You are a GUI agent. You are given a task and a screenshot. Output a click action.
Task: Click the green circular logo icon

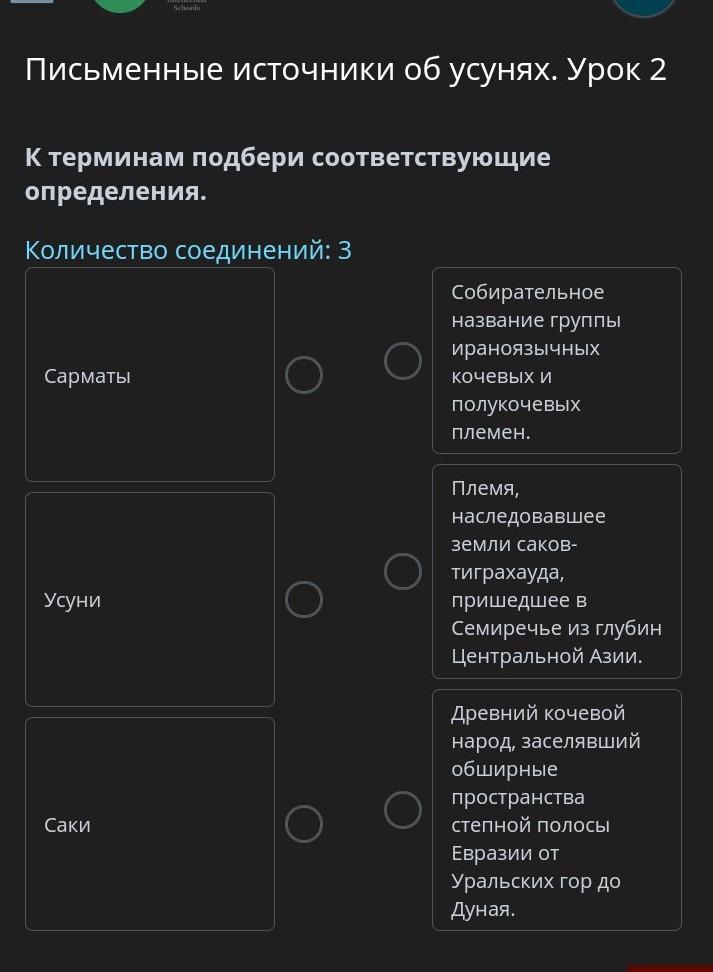point(120,4)
